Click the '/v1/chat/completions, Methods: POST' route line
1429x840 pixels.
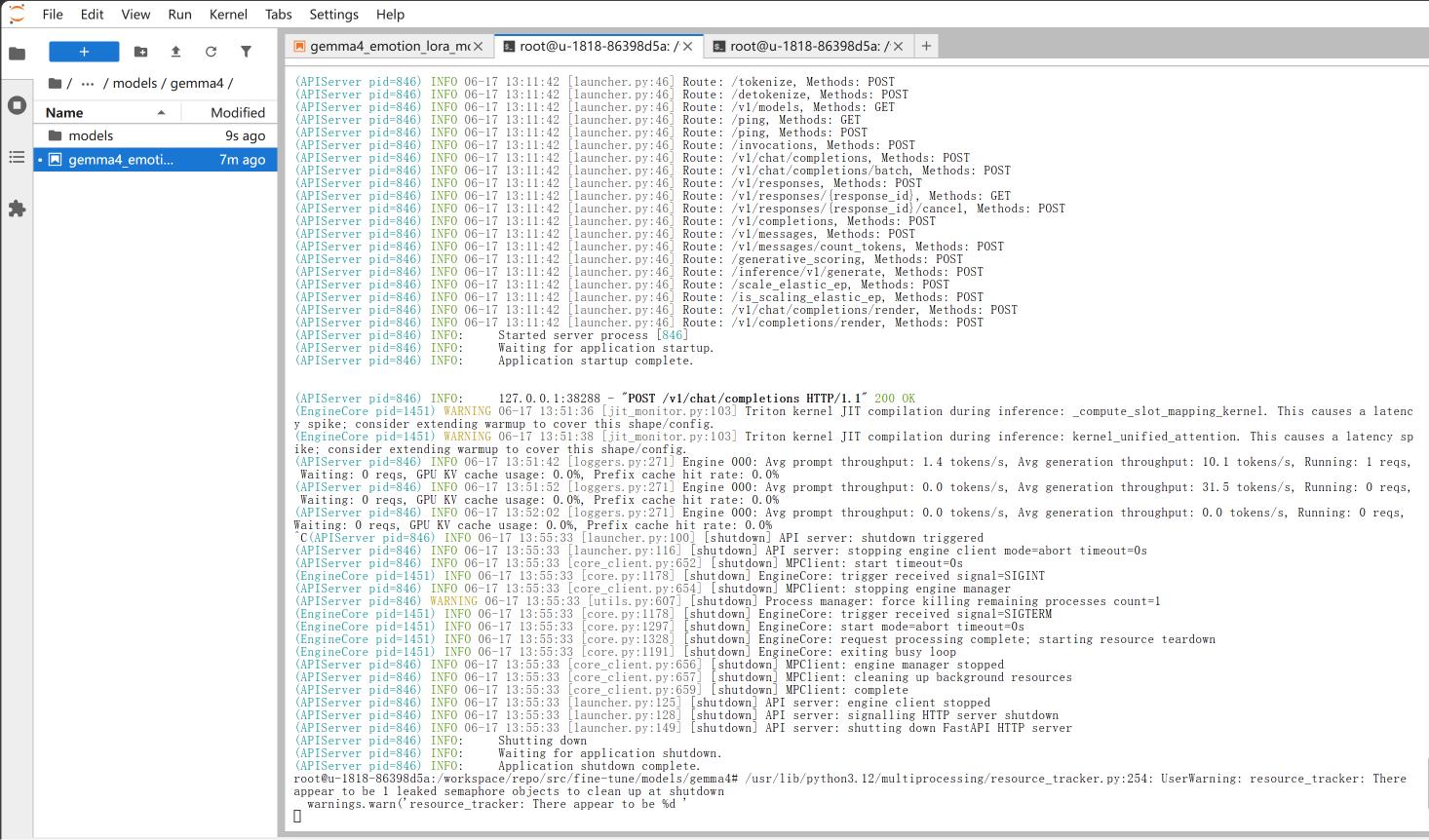coord(852,158)
